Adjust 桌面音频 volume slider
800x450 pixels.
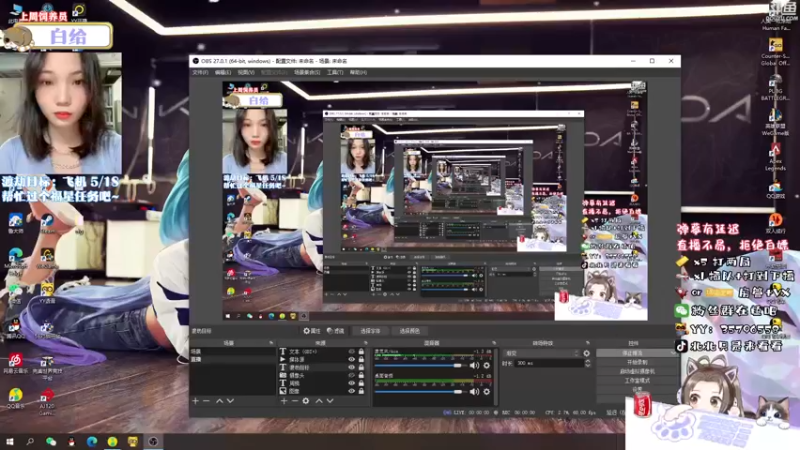pos(420,391)
